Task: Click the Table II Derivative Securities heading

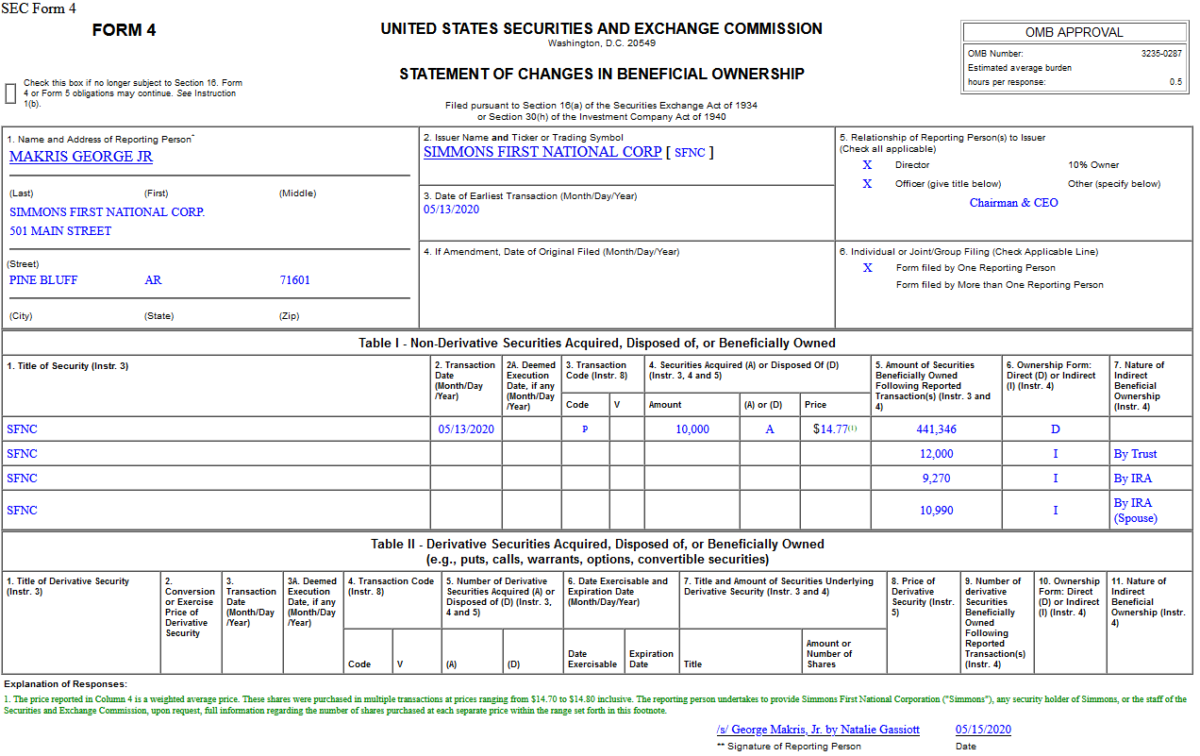Action: coord(597,551)
